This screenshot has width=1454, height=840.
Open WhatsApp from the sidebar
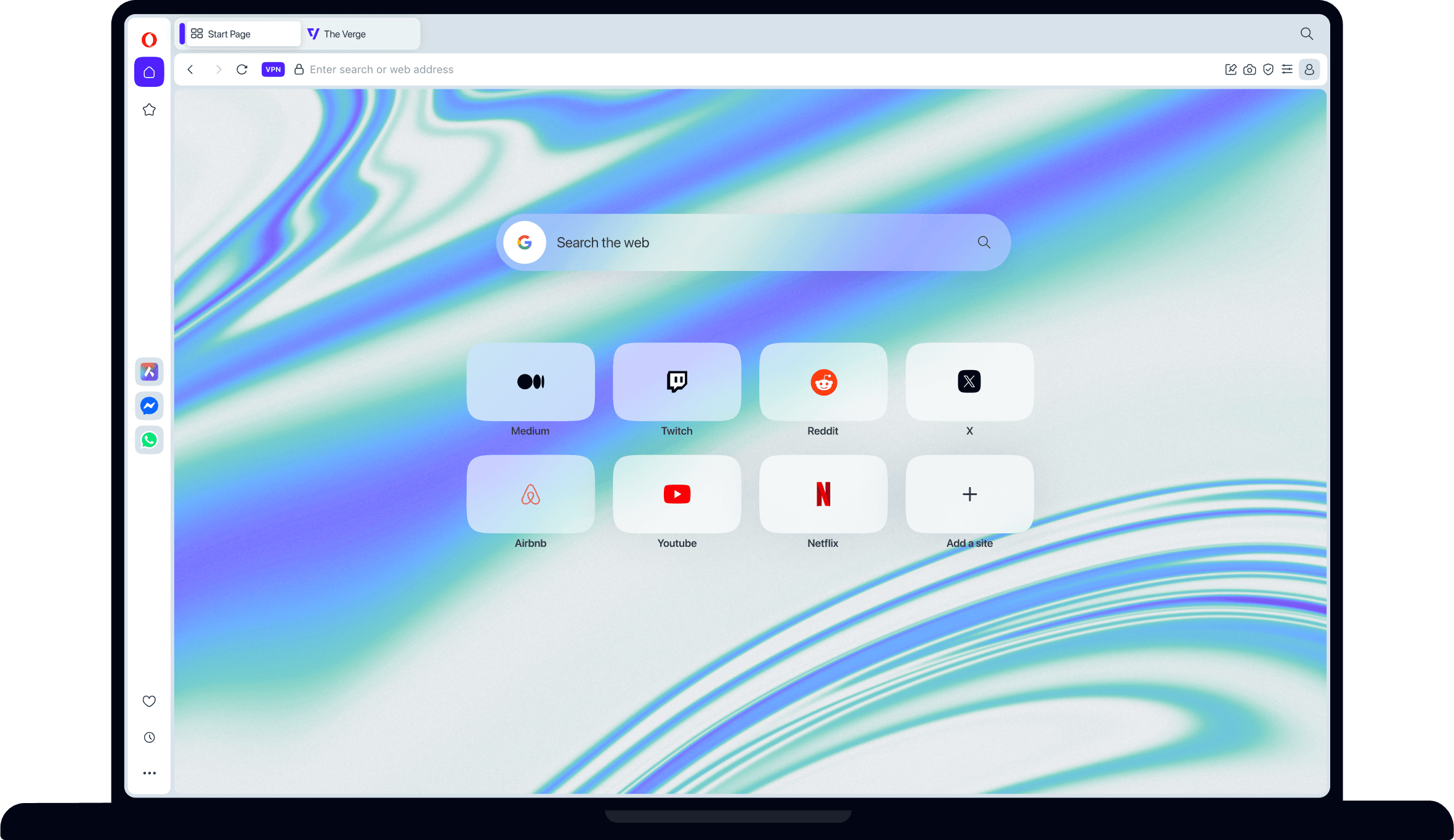149,440
